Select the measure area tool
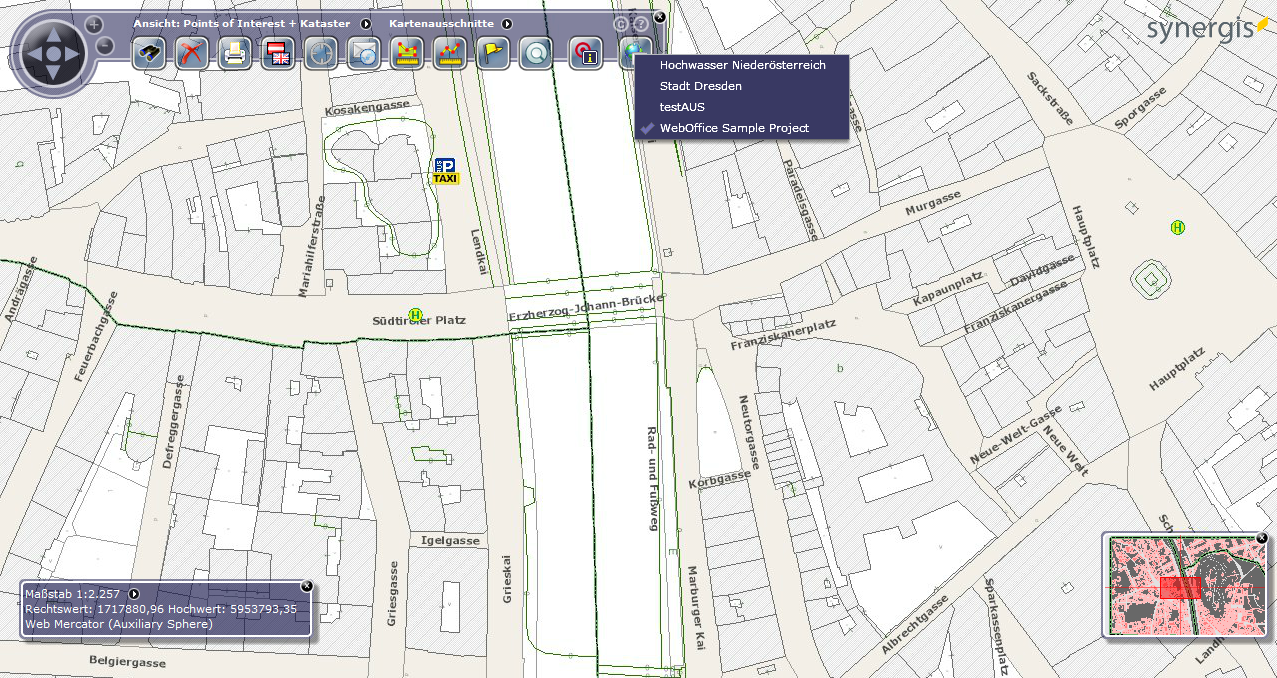This screenshot has height=678, width=1277. pyautogui.click(x=405, y=53)
